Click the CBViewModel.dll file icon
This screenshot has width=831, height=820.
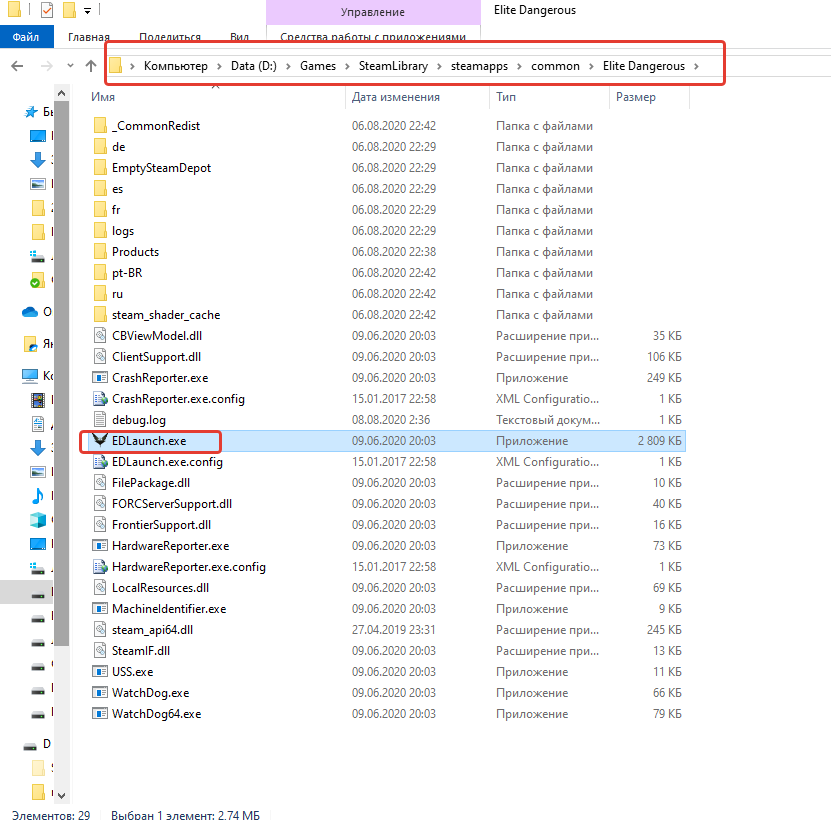100,336
